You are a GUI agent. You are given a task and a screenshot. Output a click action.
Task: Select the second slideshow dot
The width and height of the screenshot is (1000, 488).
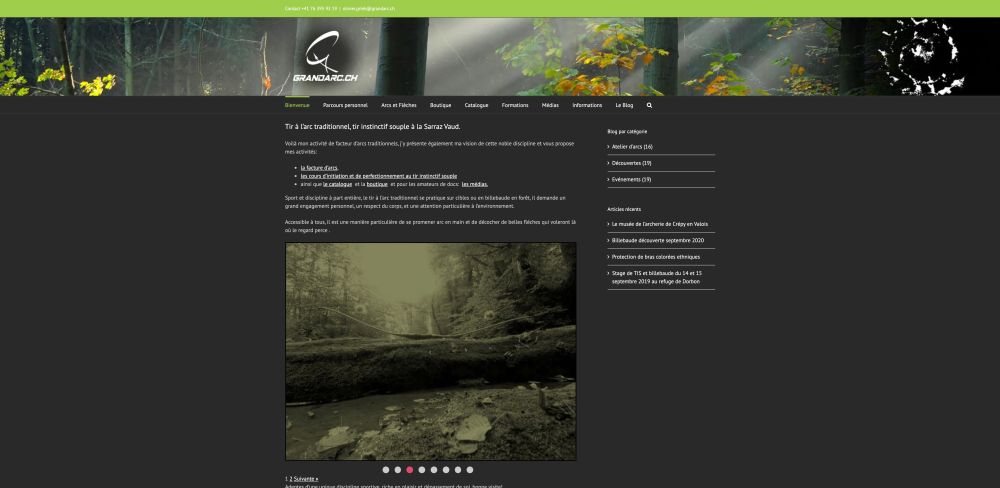pyautogui.click(x=397, y=470)
